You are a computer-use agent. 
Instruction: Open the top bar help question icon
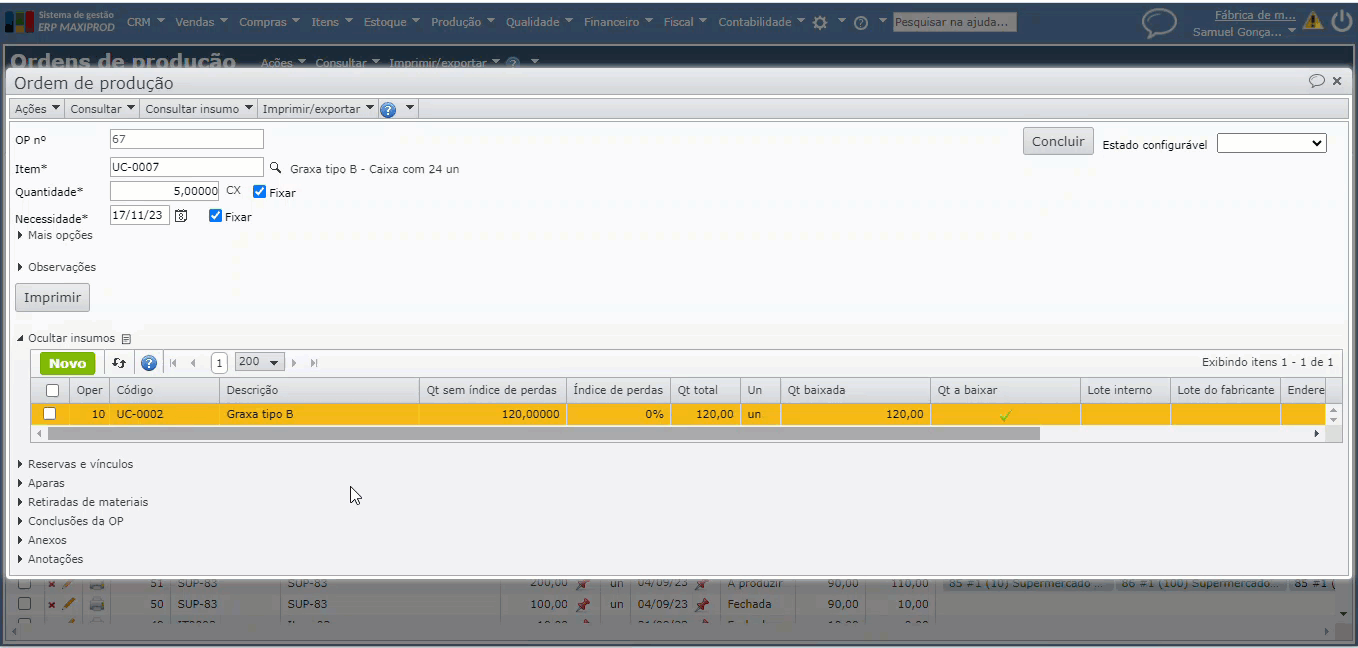pyautogui.click(x=860, y=22)
